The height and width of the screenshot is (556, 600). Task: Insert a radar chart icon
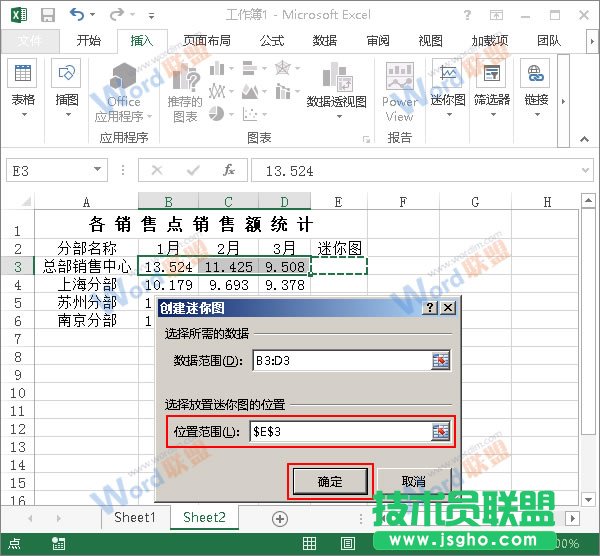(x=283, y=68)
